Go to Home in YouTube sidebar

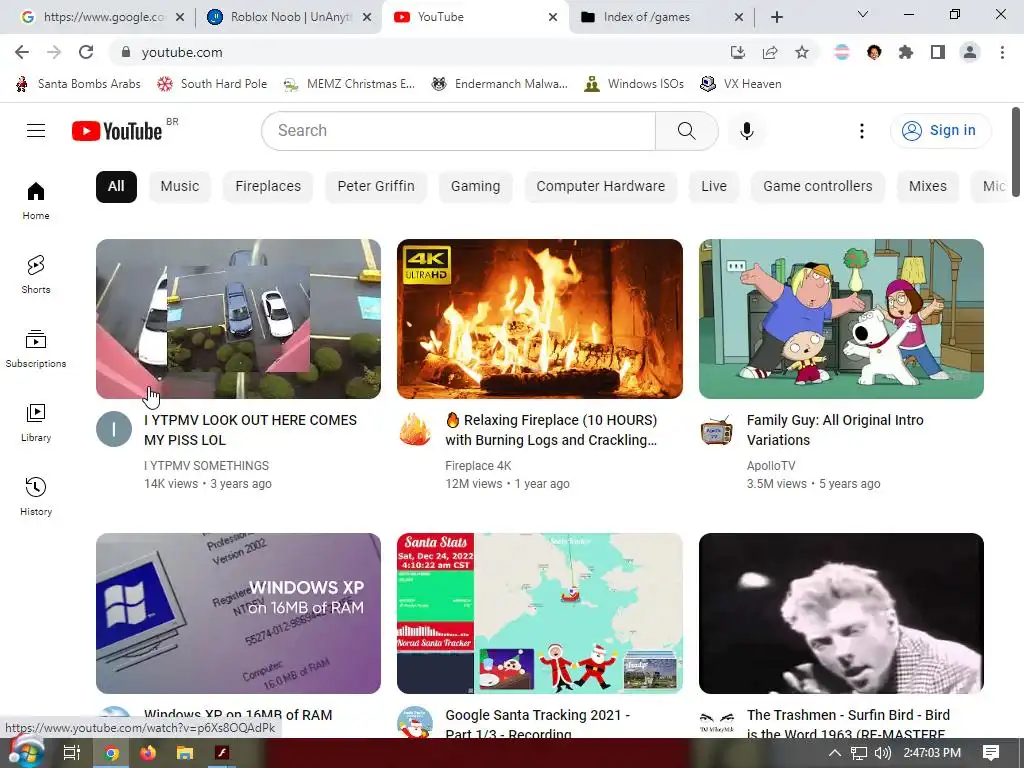(36, 200)
